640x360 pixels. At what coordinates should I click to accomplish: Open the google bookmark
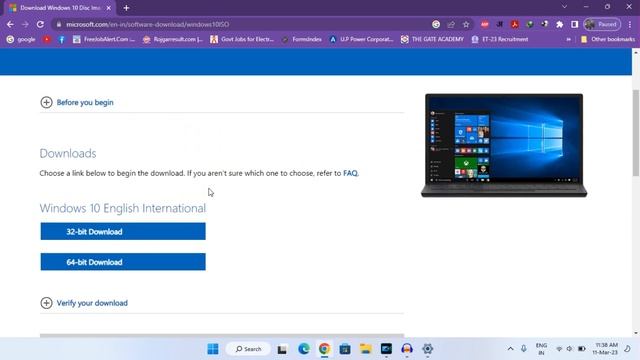point(21,39)
